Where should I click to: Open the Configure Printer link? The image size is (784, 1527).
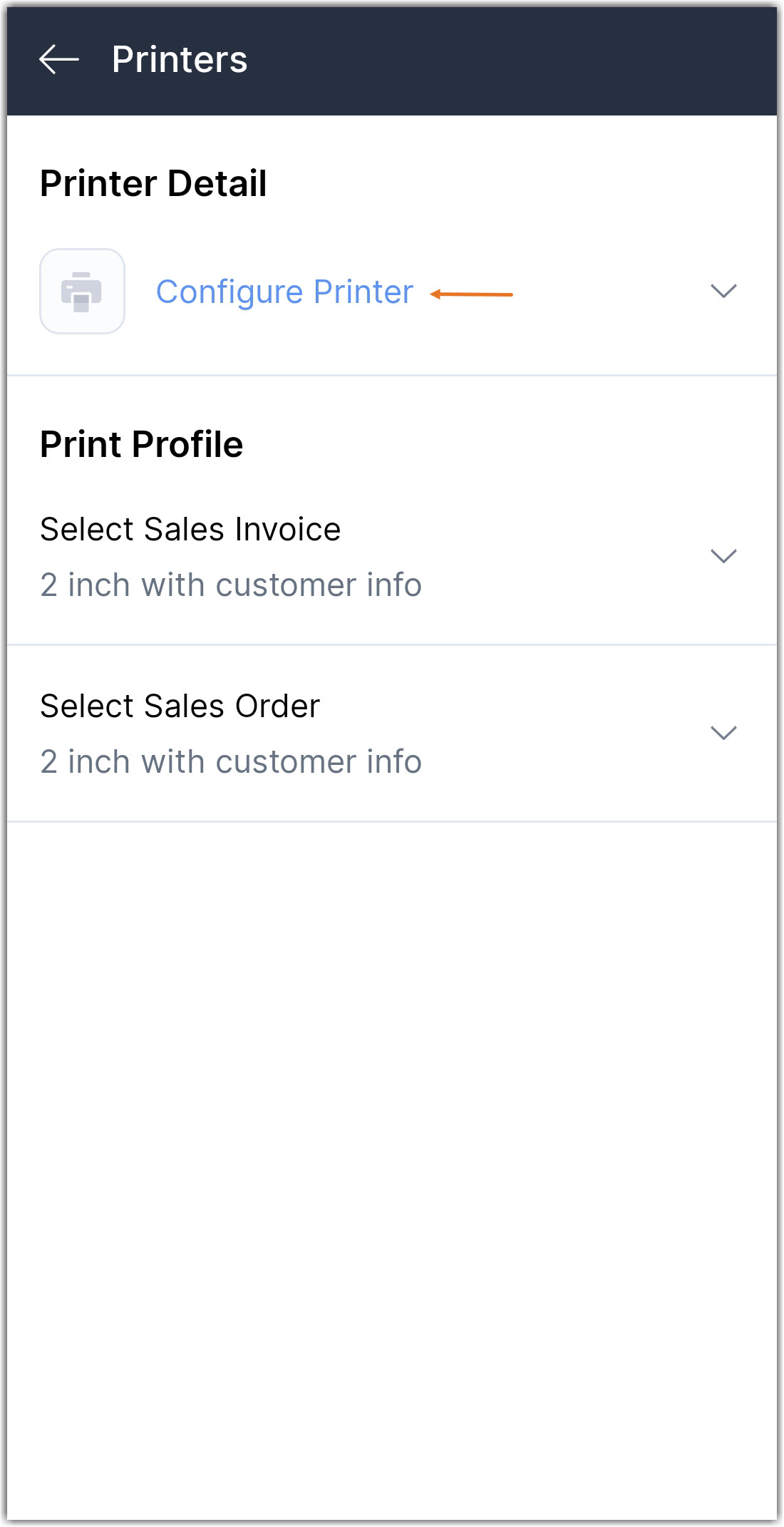tap(284, 292)
